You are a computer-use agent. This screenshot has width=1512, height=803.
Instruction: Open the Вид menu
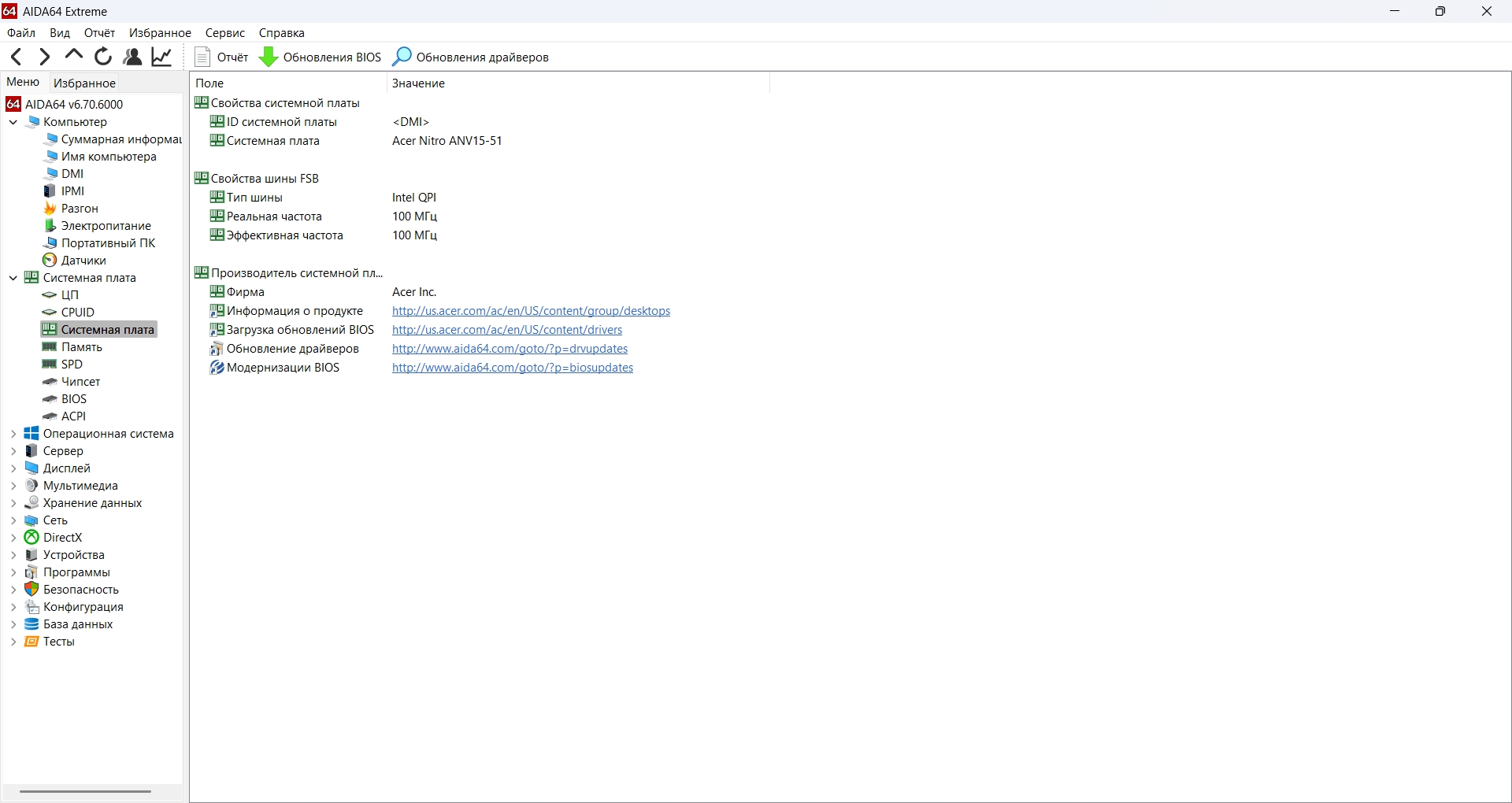coord(60,33)
